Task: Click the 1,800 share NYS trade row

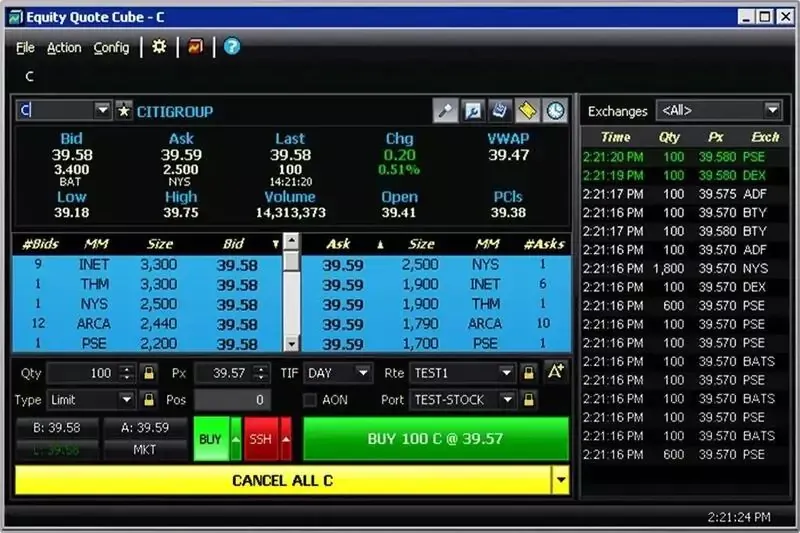Action: (x=684, y=268)
